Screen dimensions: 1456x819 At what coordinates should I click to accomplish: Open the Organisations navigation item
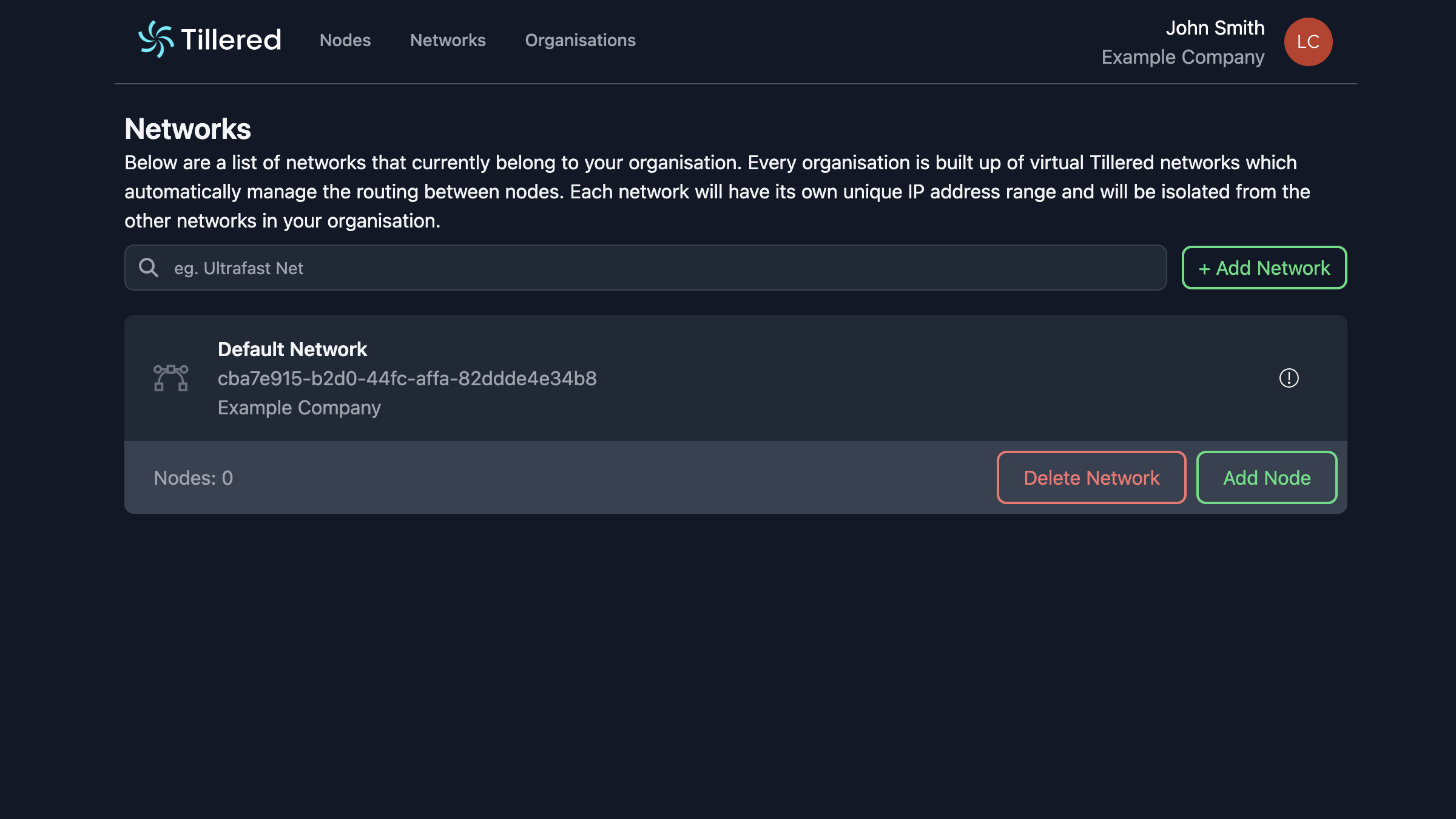(580, 40)
